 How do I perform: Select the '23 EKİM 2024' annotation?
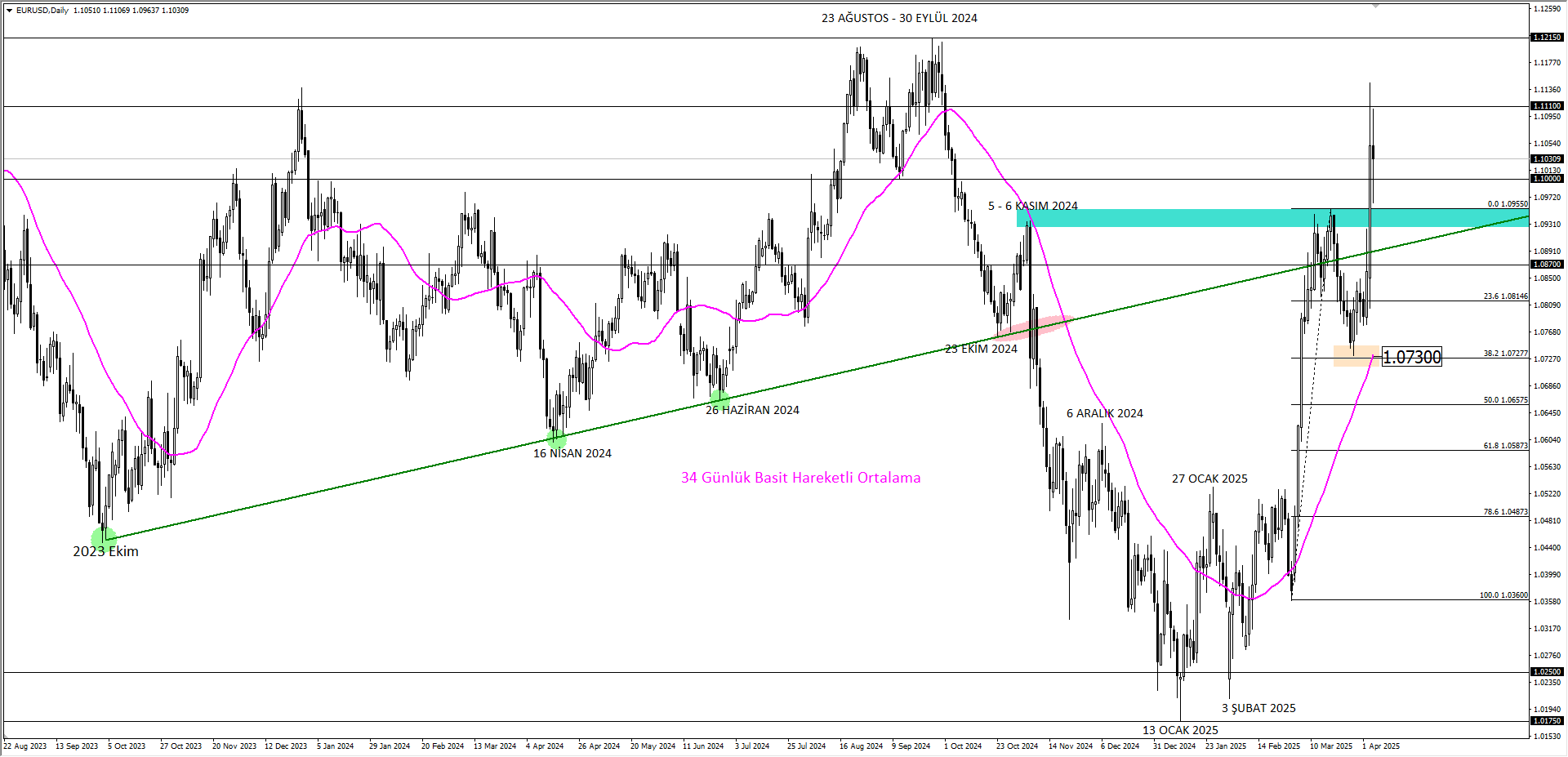pyautogui.click(x=981, y=349)
